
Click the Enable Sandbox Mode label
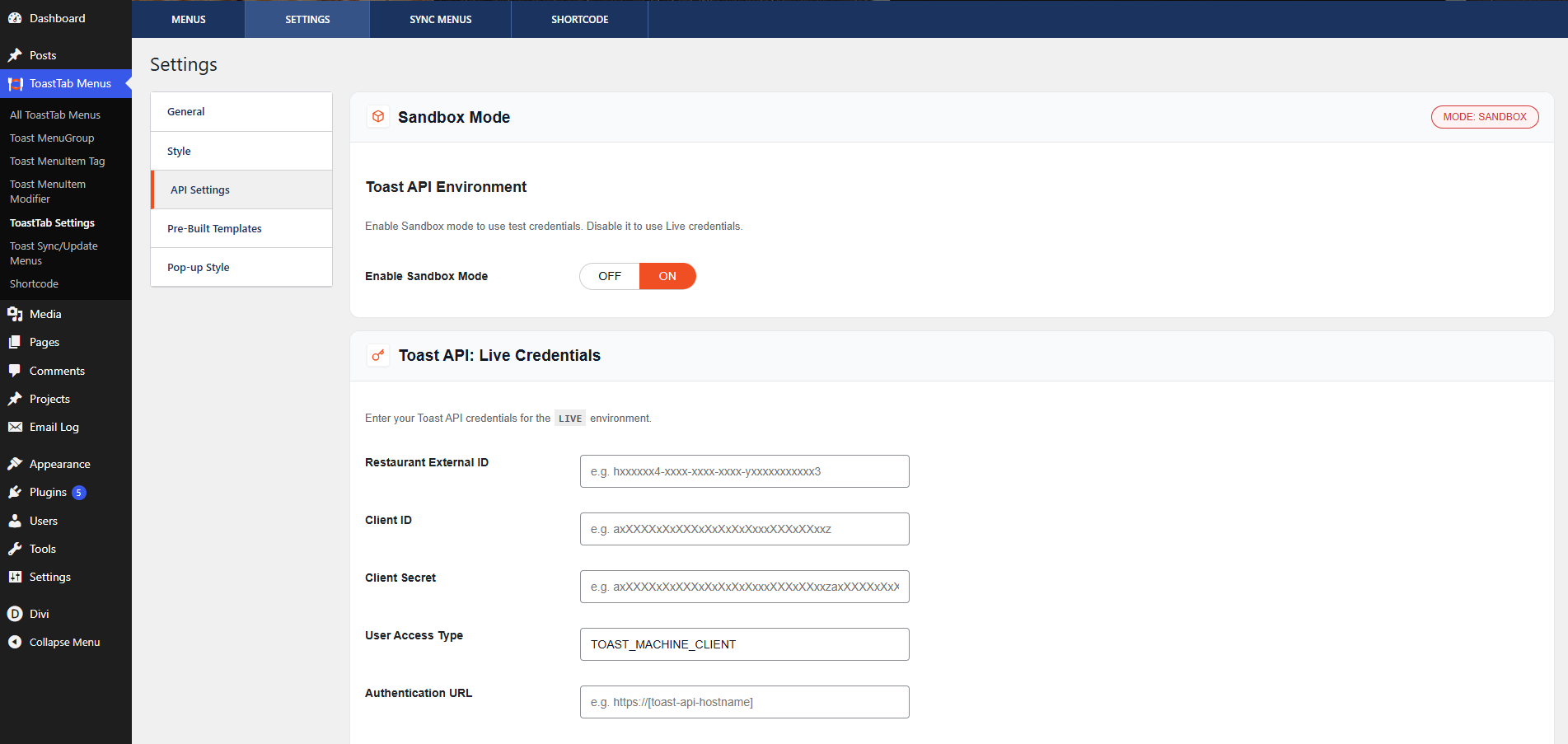(426, 276)
